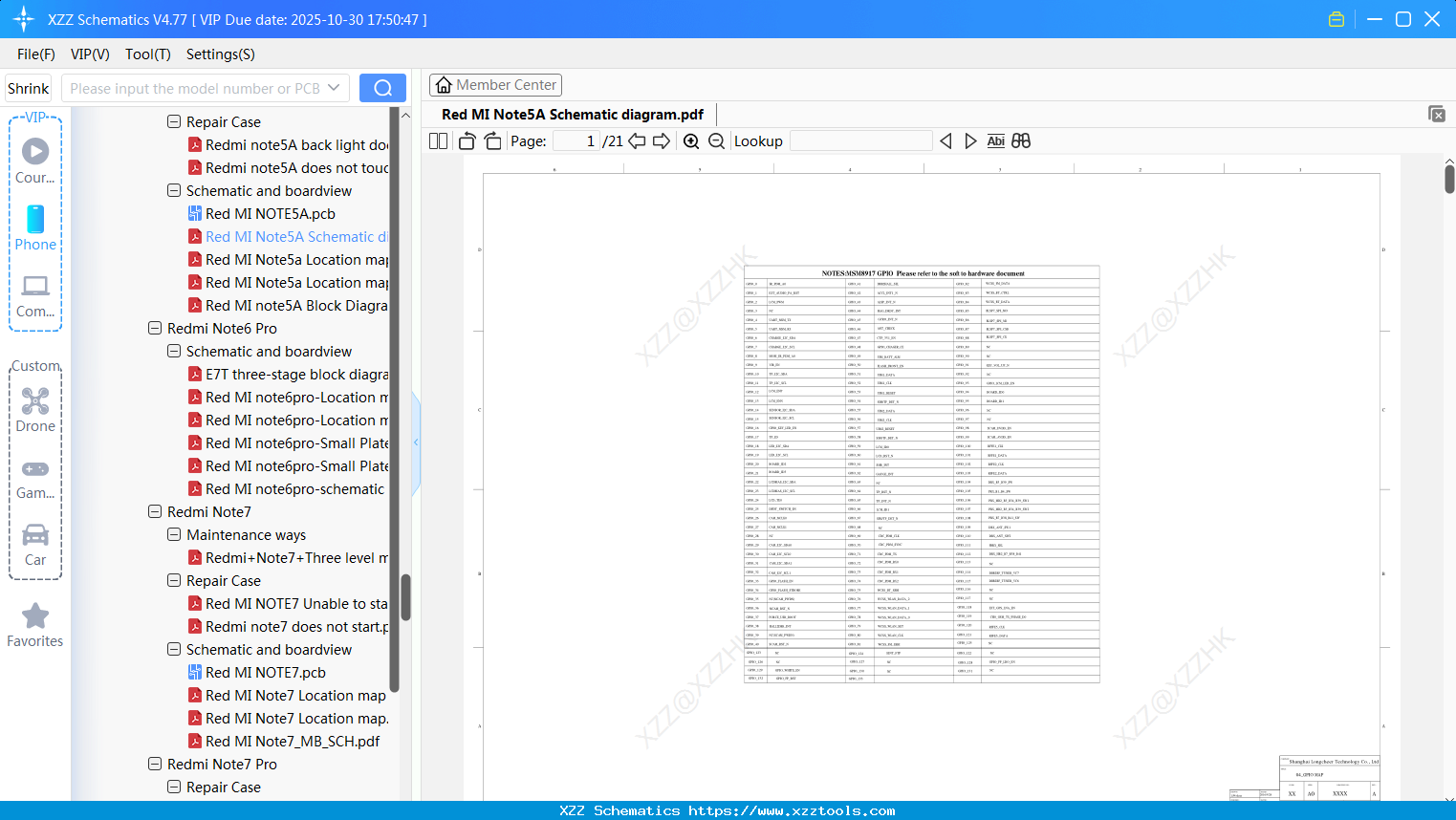Viewport: 1456px width, 820px height.
Task: Click the board icon of Red MI NOTE5A.pcb
Action: (x=195, y=214)
